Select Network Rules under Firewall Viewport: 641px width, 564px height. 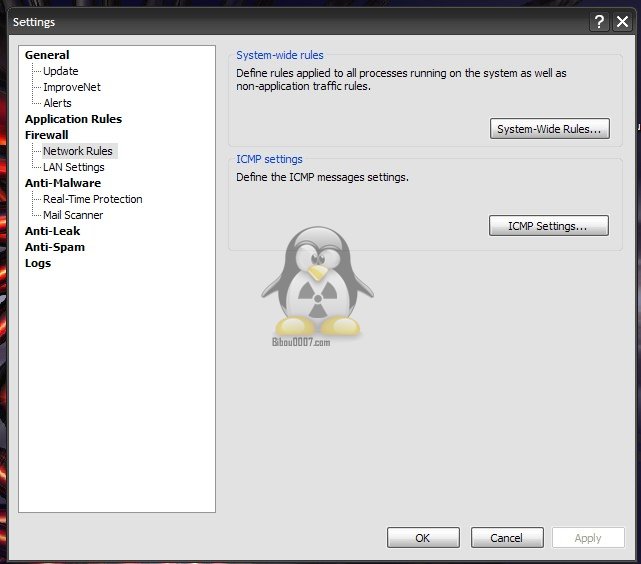pyautogui.click(x=78, y=151)
